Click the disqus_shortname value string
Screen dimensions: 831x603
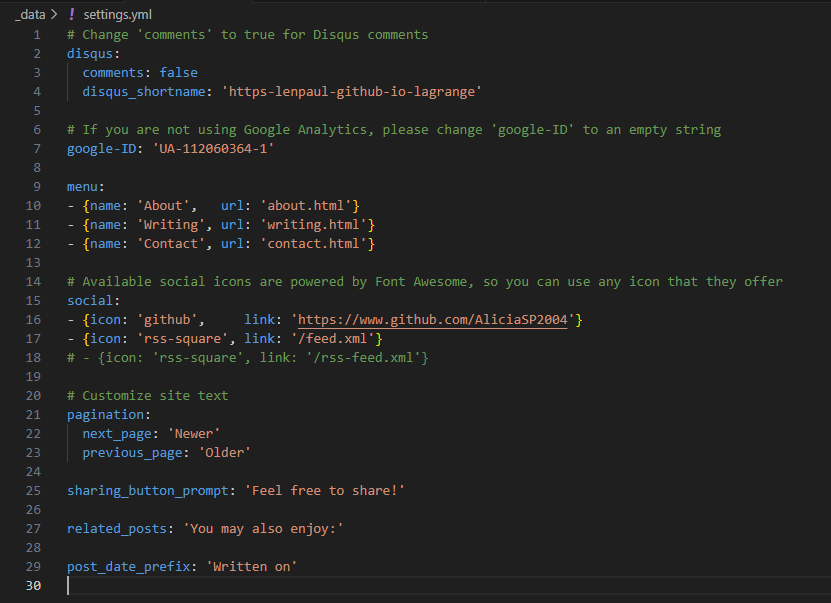coord(355,92)
